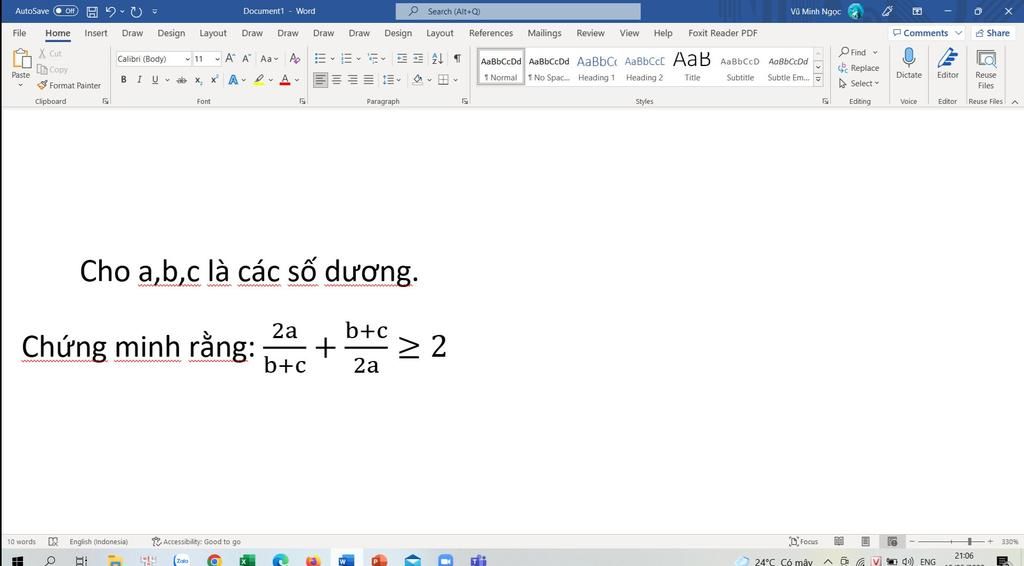This screenshot has height=566, width=1024.
Task: Open Word from the Windows taskbar
Action: [x=346, y=560]
